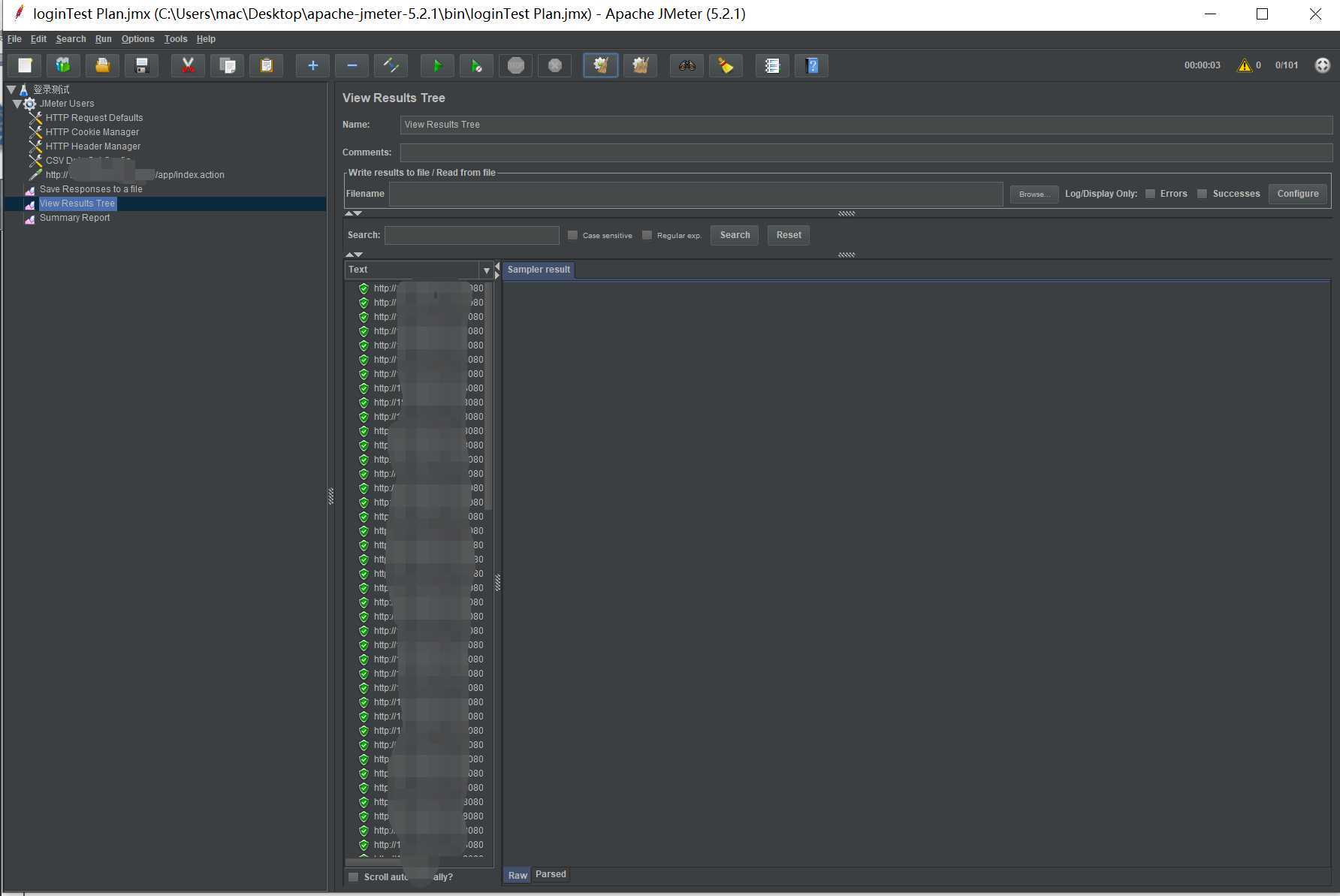
Task: Toggle the Scroll automatically checkbox
Action: click(x=353, y=877)
